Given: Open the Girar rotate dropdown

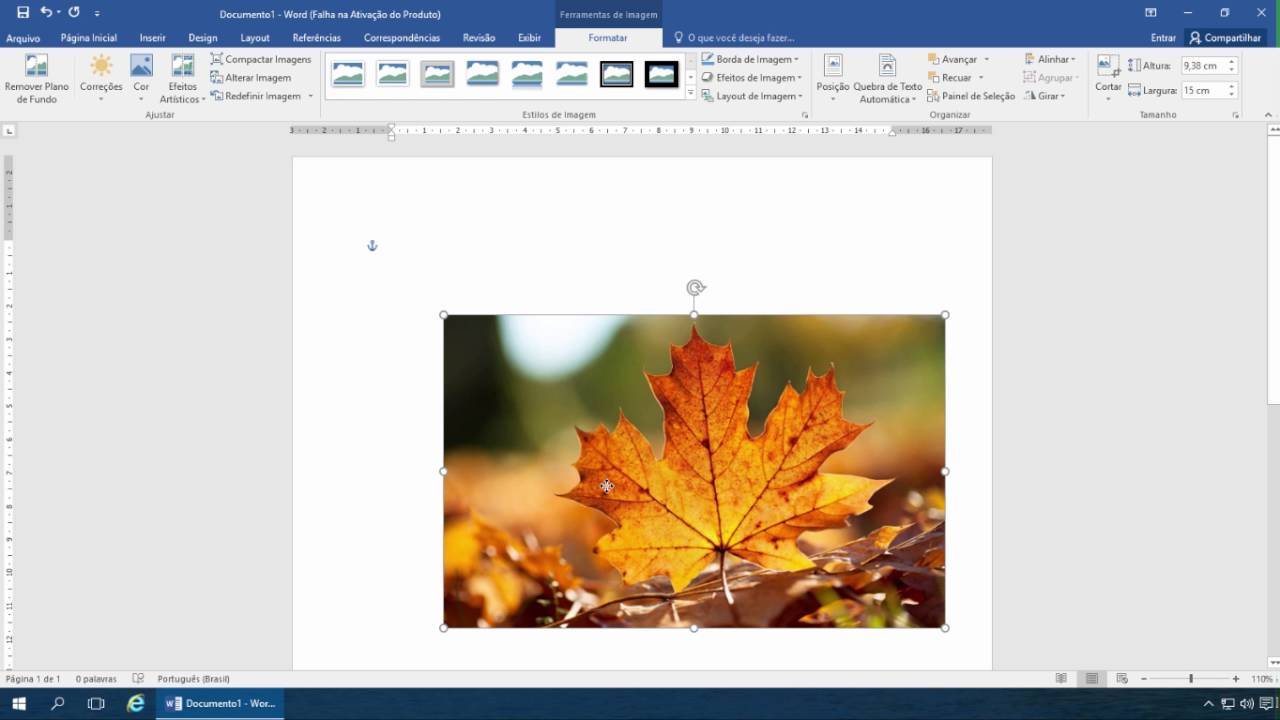Looking at the screenshot, I should click(x=1044, y=96).
